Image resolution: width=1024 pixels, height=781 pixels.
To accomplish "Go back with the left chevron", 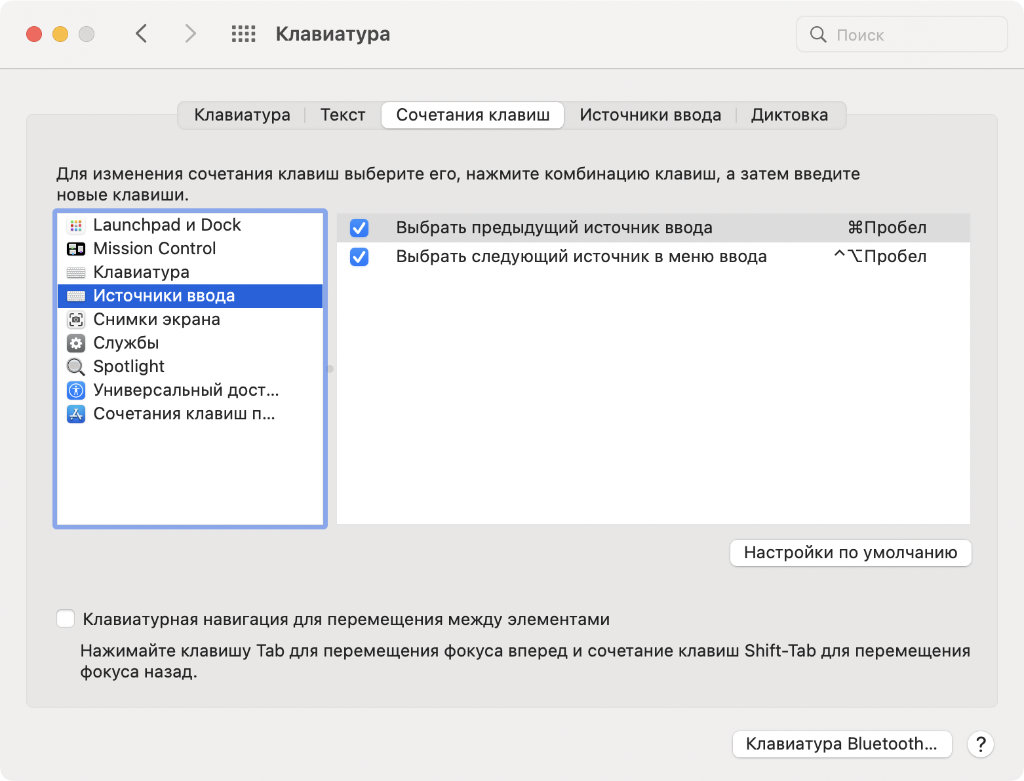I will (x=141, y=34).
